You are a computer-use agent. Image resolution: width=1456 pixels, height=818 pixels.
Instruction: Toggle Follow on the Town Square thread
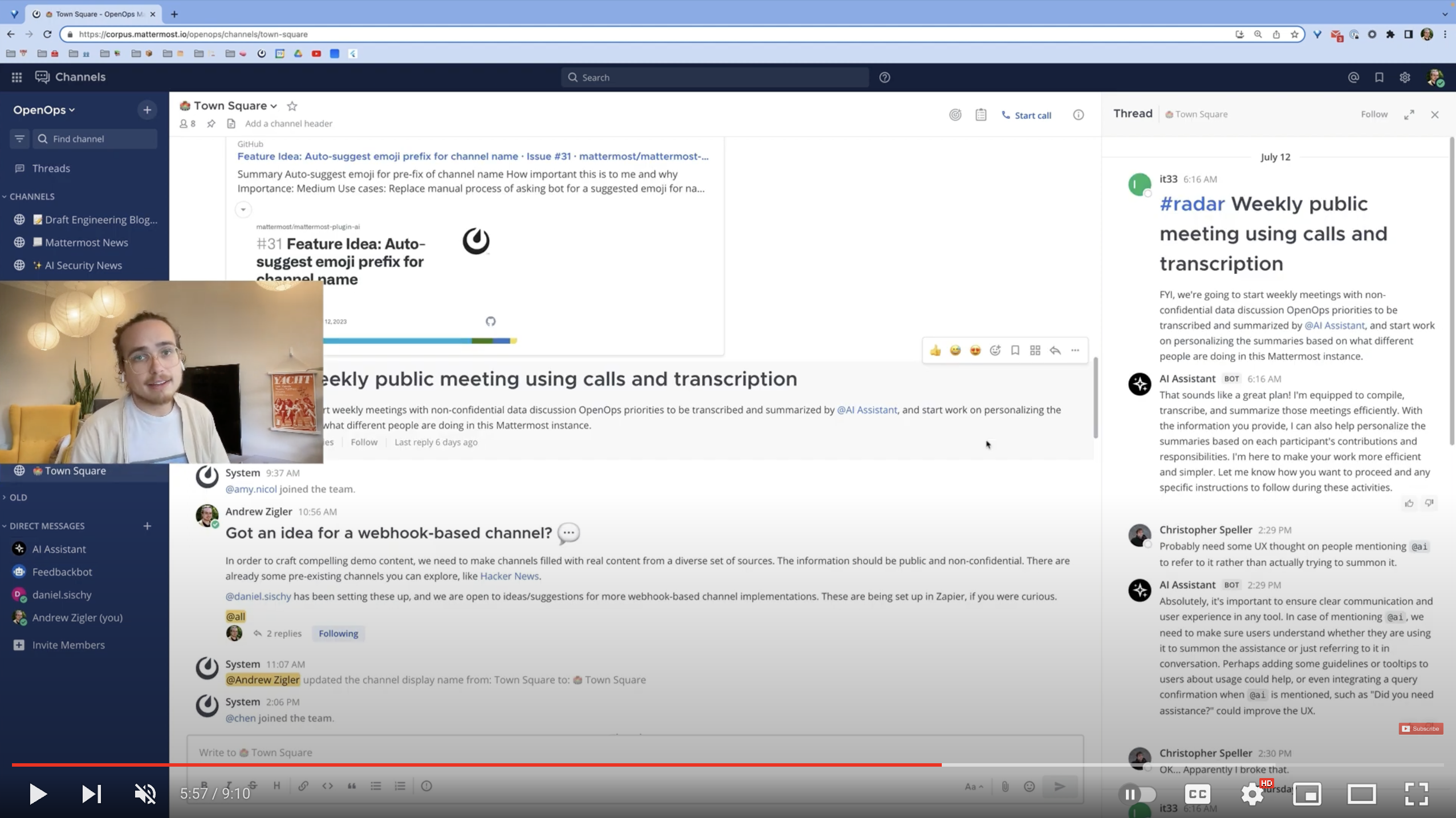tap(1374, 113)
